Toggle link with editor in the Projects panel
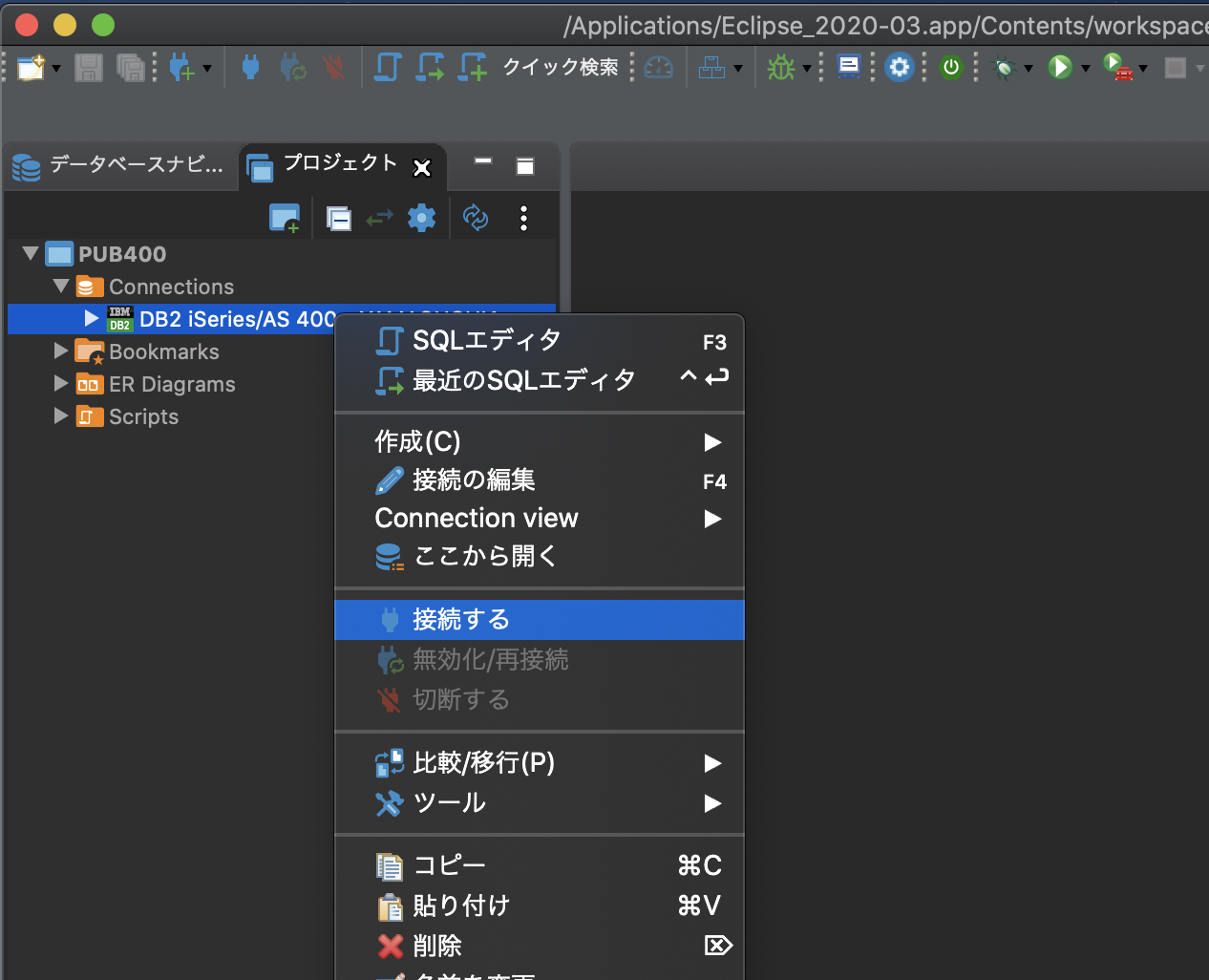This screenshot has width=1209, height=980. (379, 217)
